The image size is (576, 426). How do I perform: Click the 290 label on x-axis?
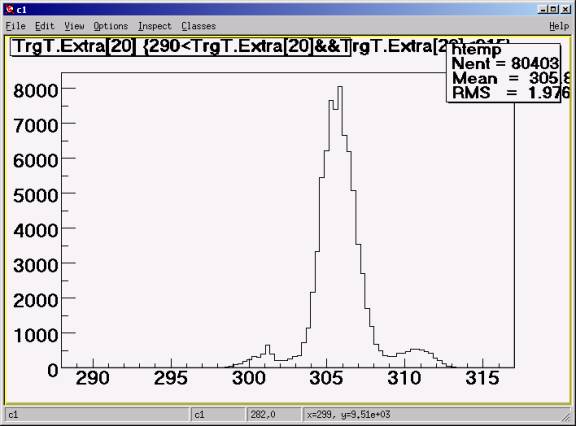click(93, 378)
